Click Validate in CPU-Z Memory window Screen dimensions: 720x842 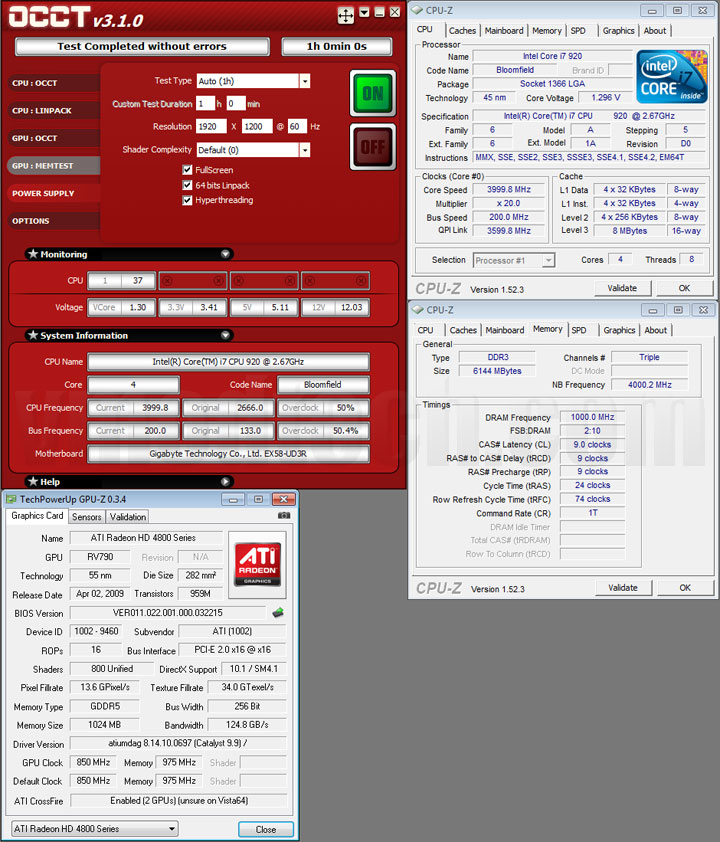623,588
